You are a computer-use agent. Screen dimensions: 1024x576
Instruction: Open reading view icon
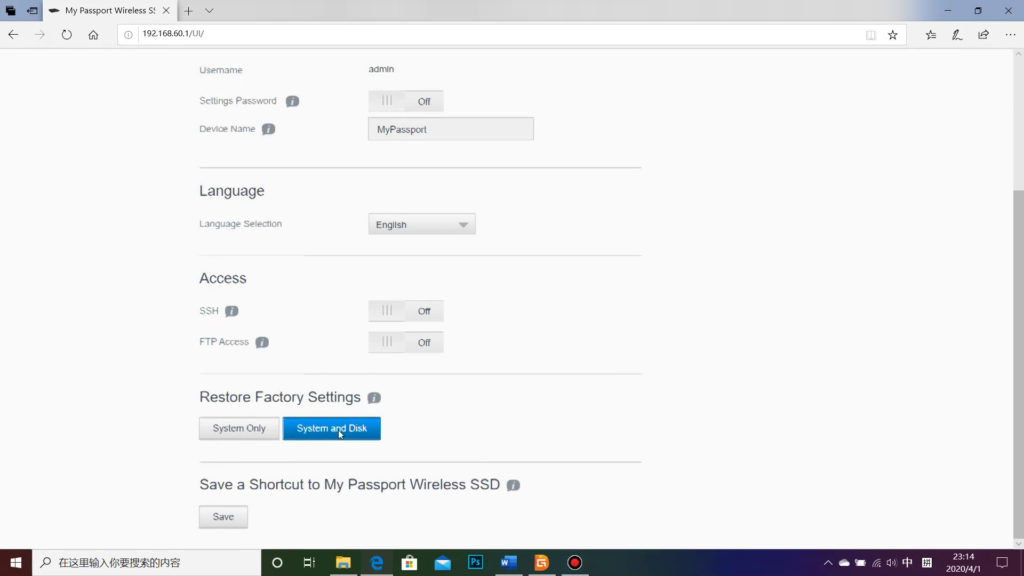click(871, 35)
